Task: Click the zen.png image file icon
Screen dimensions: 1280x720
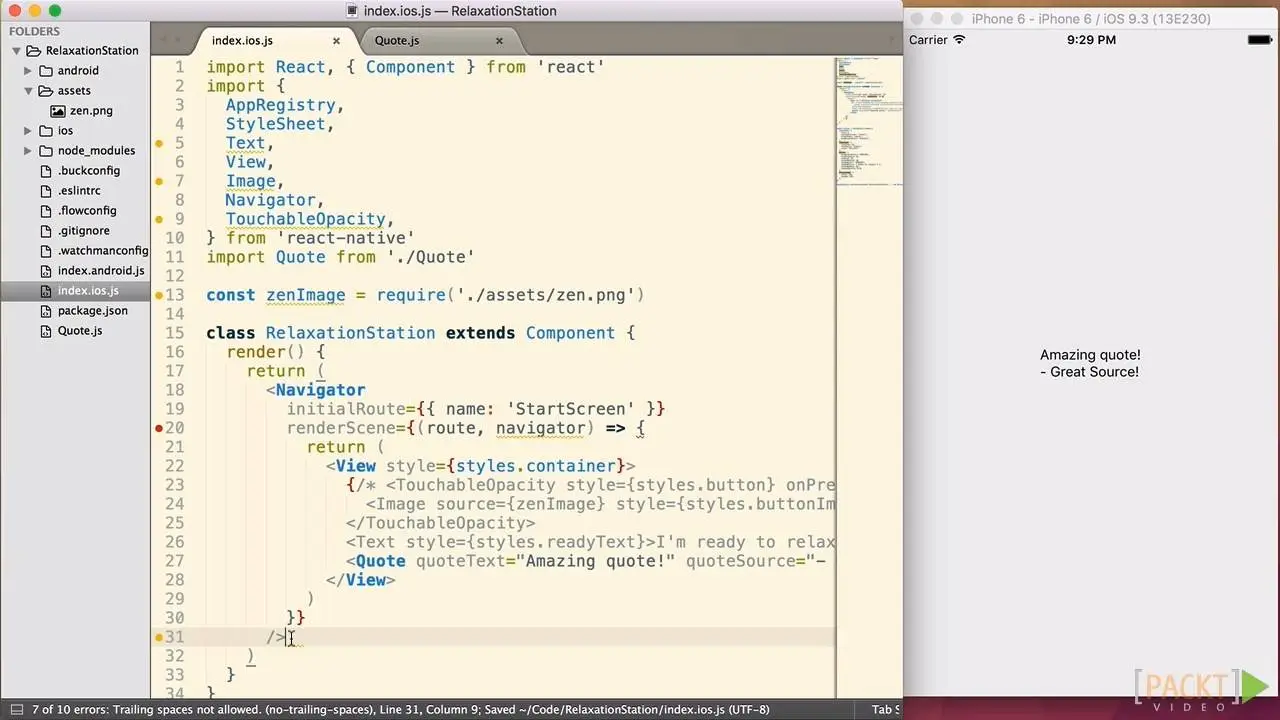Action: pos(59,111)
